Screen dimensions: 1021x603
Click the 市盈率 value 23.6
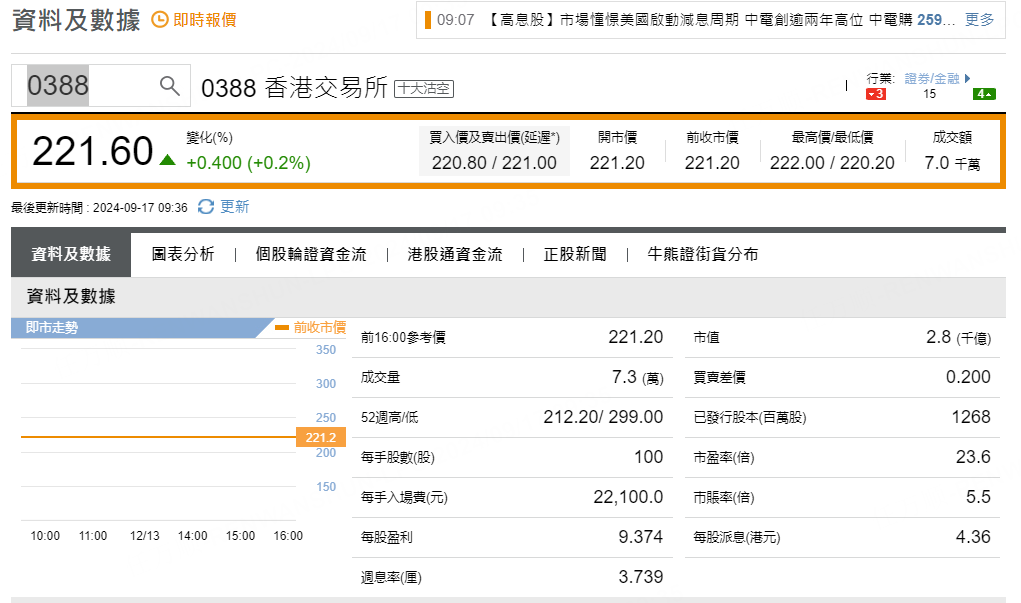coord(973,456)
